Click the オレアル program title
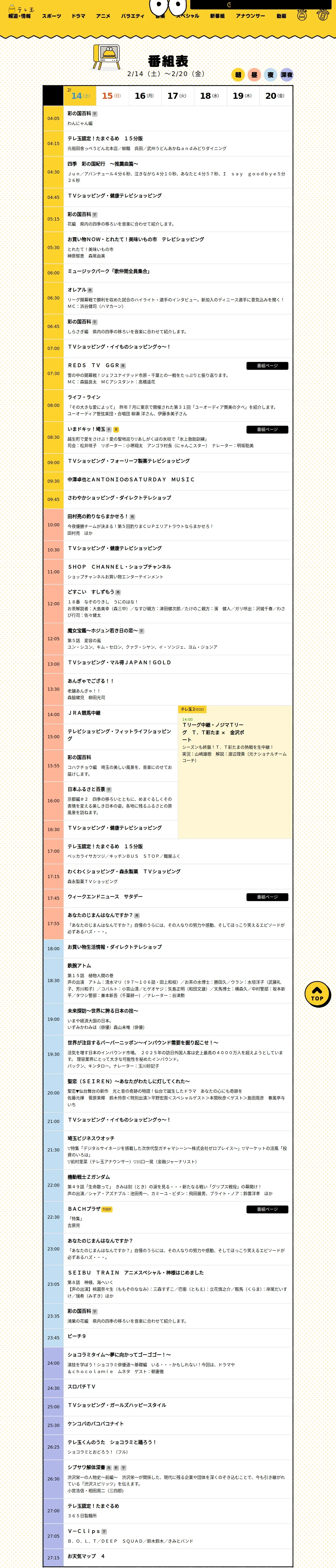This screenshot has width=336, height=1568. point(77,290)
